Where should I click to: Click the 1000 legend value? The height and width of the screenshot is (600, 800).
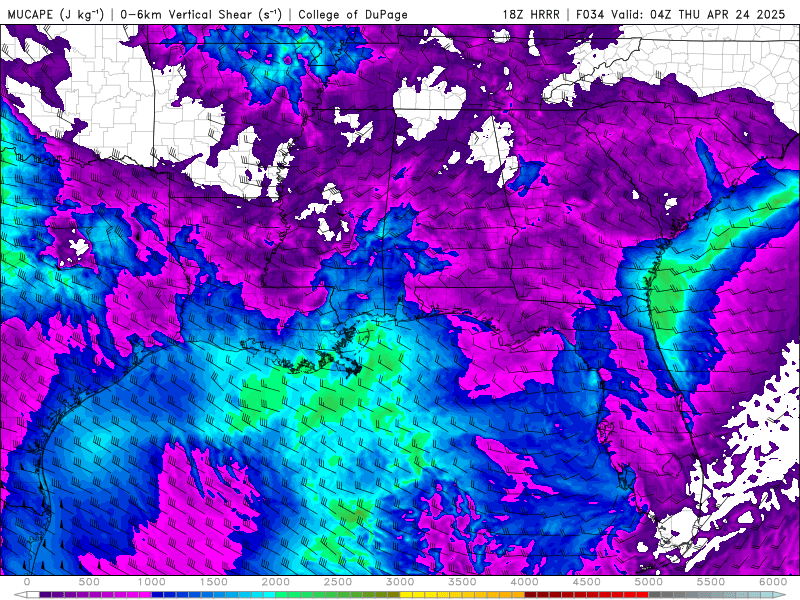point(152,582)
